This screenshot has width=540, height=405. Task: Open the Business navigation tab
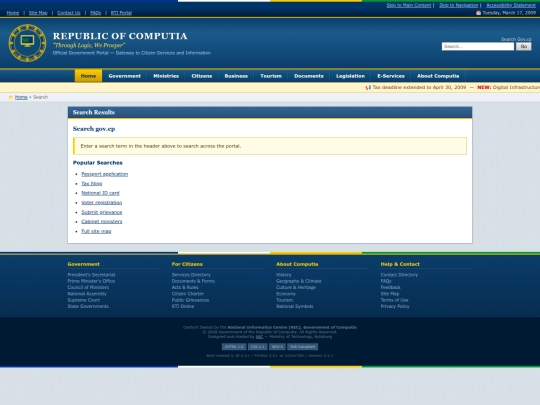coord(236,76)
